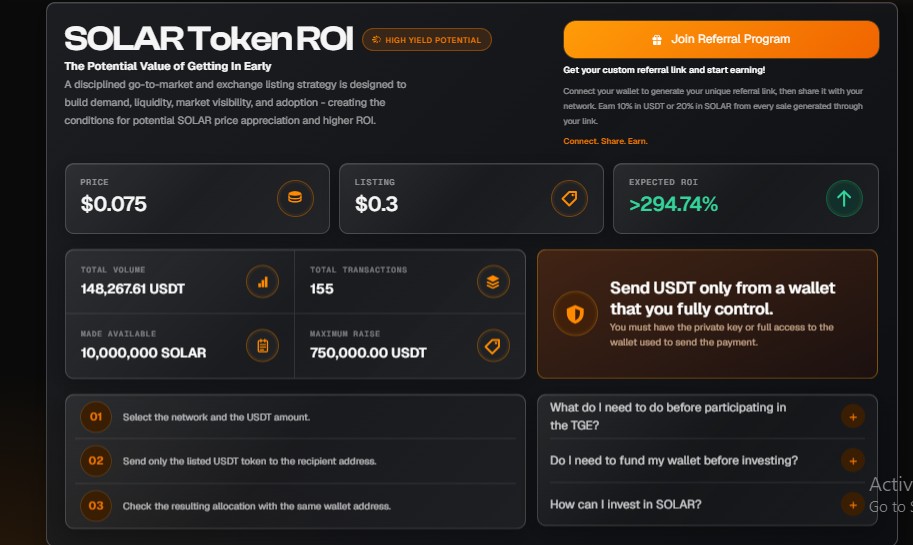Click the coin stack icon in the Price card

[x=295, y=199]
